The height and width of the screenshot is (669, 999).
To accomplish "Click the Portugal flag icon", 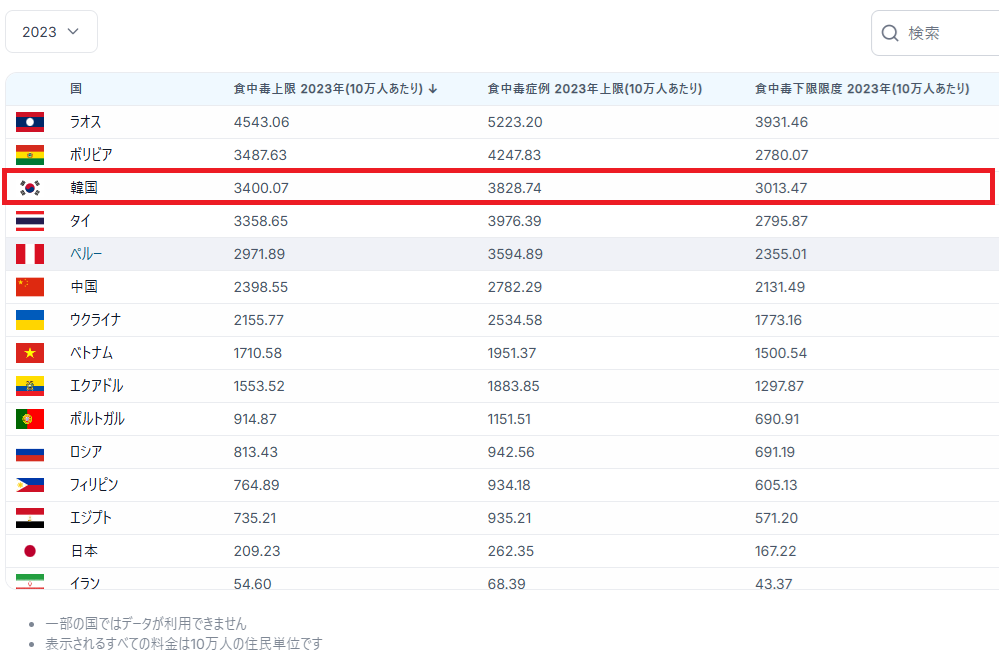I will [30, 419].
